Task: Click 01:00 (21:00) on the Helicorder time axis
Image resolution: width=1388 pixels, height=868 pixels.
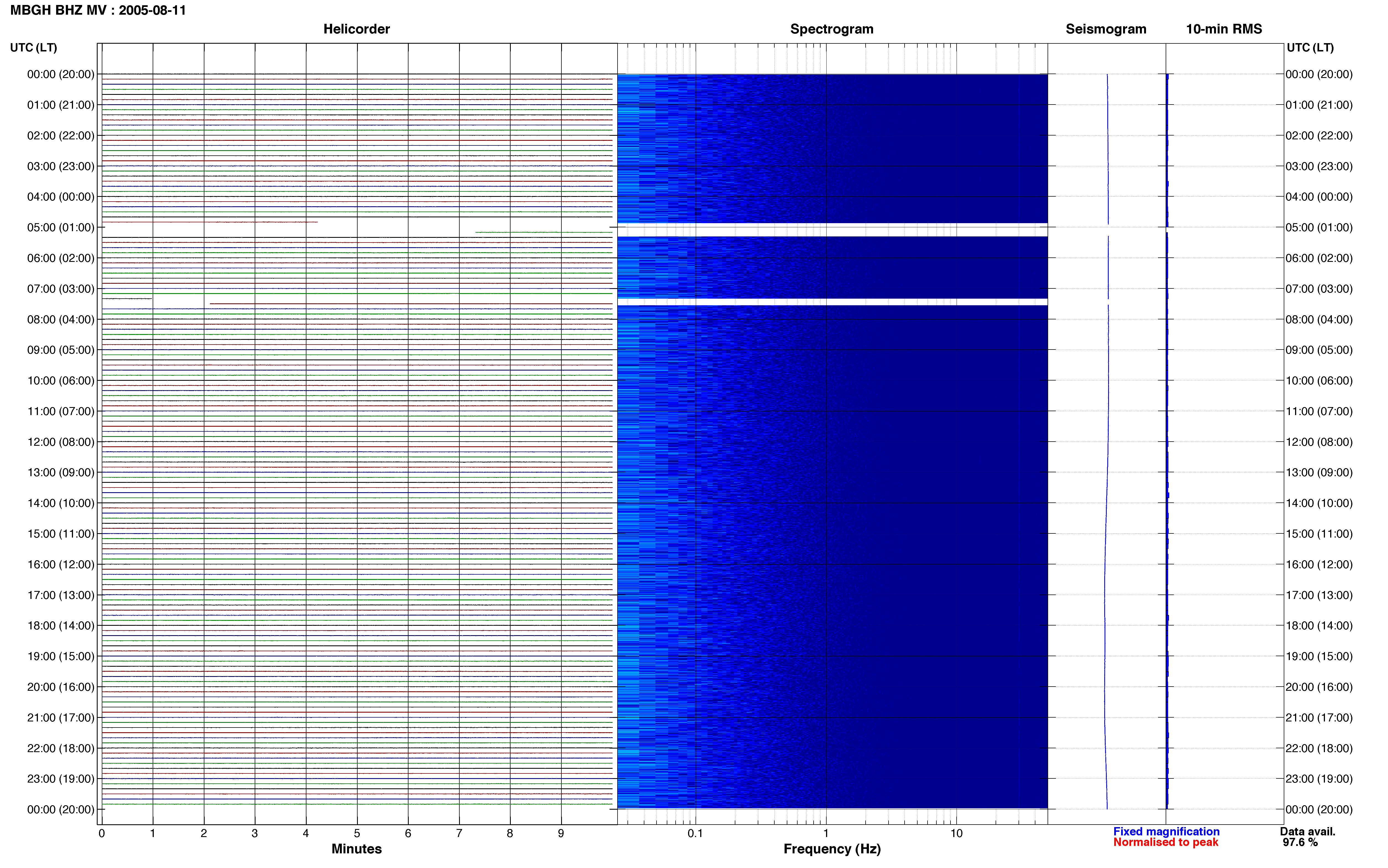Action: click(x=61, y=105)
